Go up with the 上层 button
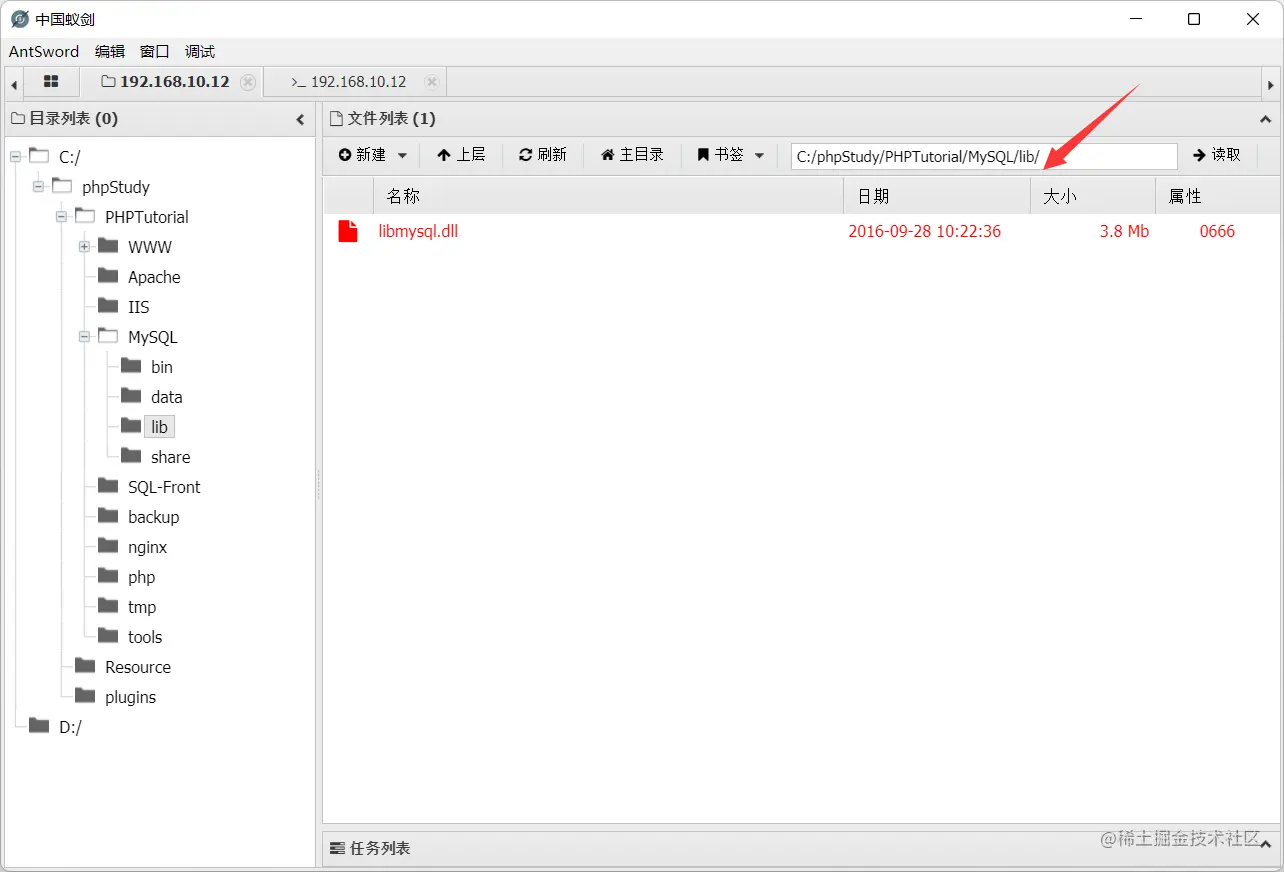This screenshot has height=872, width=1284. 461,155
